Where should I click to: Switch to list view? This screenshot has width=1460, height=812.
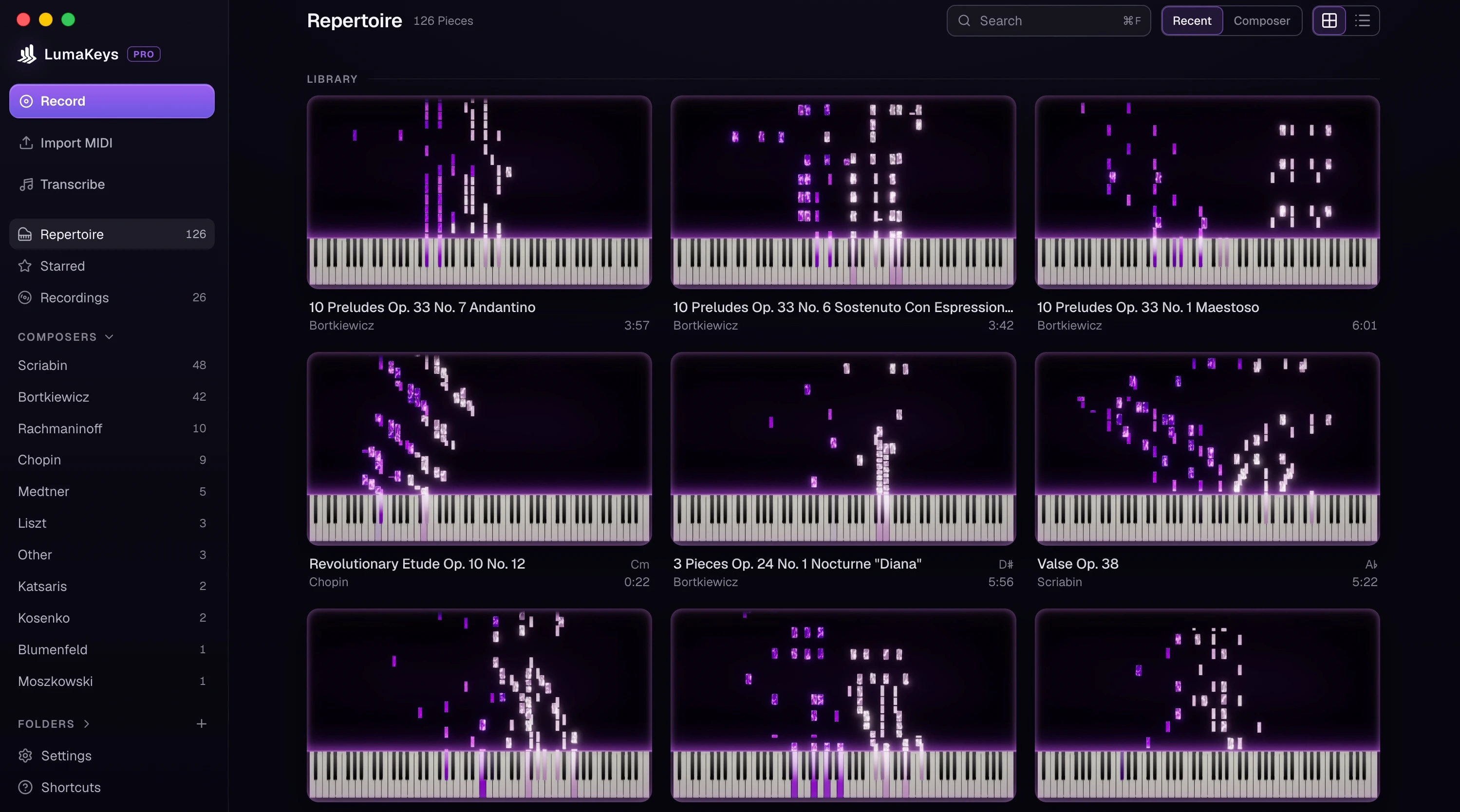tap(1363, 21)
